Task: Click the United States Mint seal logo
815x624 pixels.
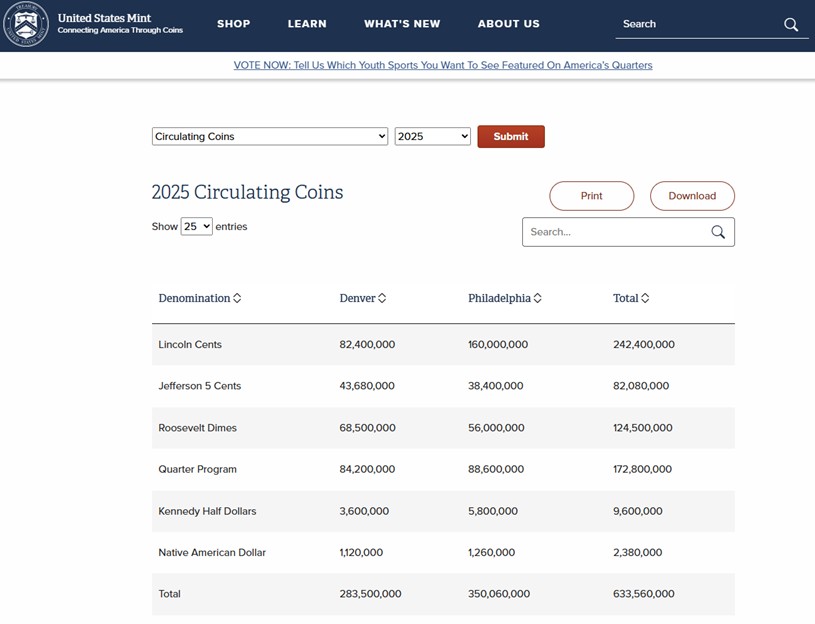Action: (x=26, y=24)
